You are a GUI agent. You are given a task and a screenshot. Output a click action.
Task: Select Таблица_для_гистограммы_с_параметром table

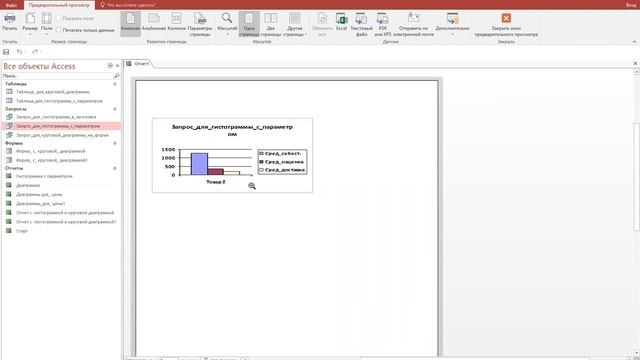[x=61, y=101]
